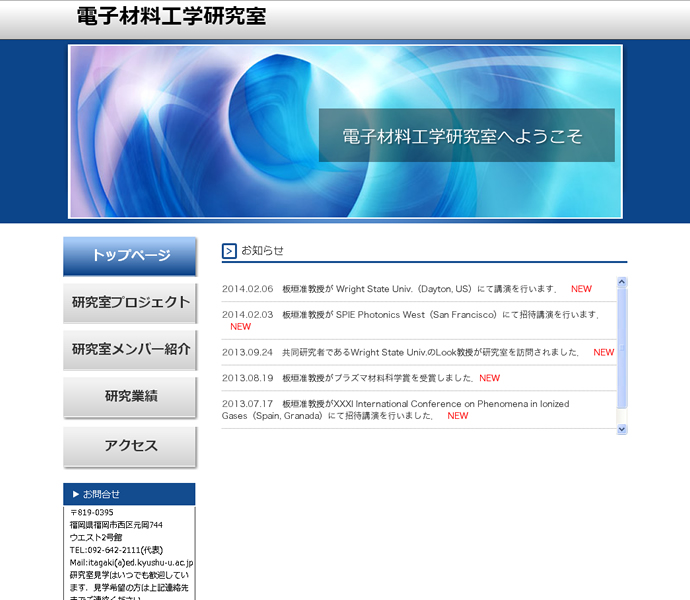Select news entry dated 2013.07.17

tap(418, 409)
